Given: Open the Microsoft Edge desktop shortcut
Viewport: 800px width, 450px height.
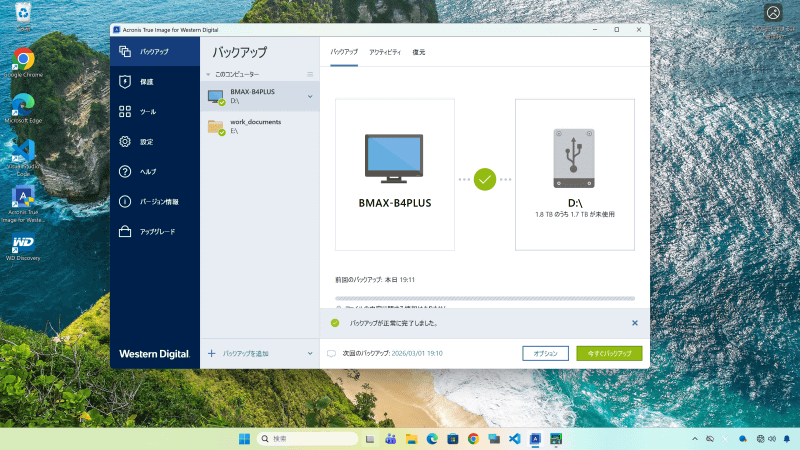Looking at the screenshot, I should (x=23, y=108).
